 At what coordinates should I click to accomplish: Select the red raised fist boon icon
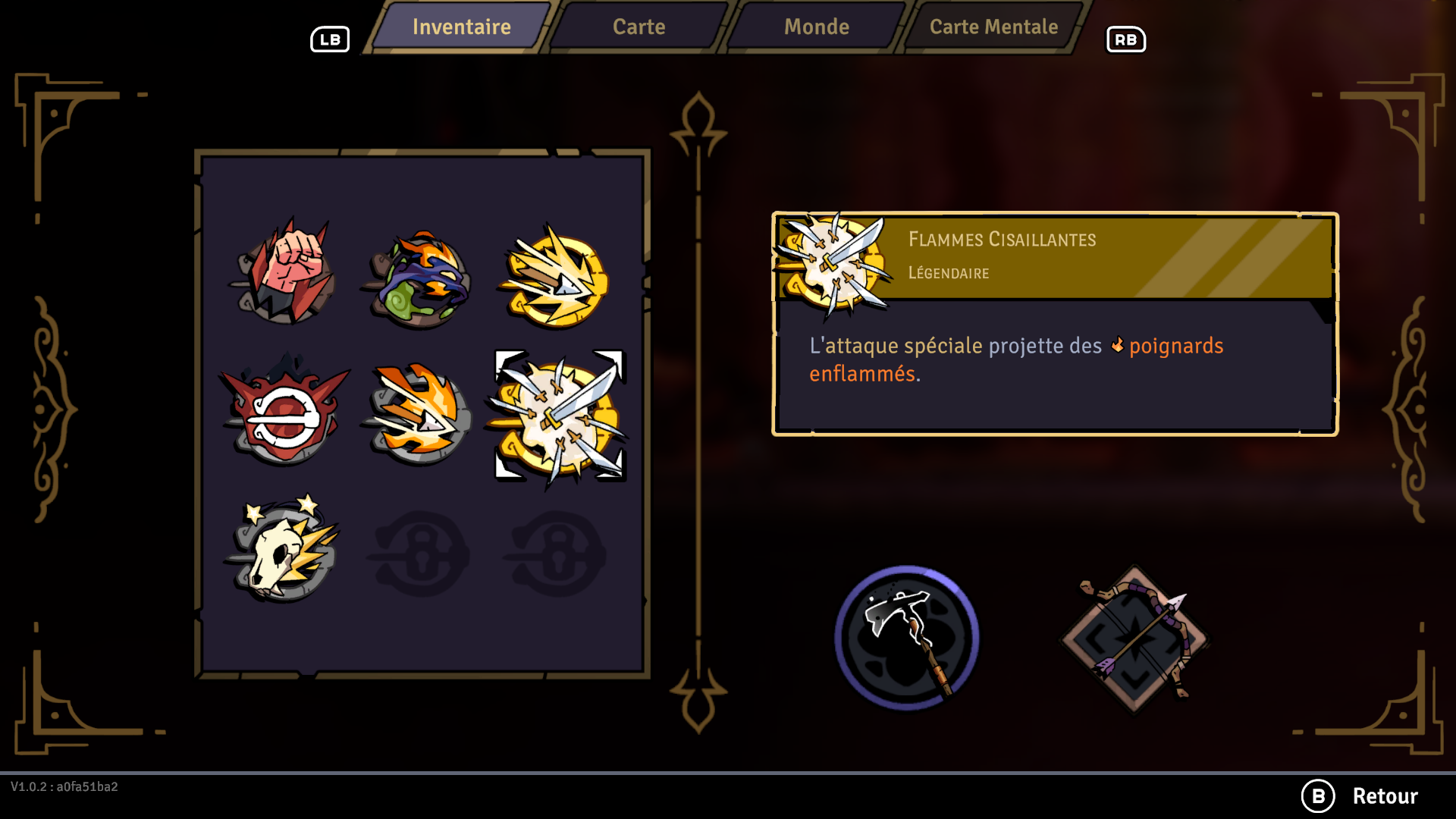pyautogui.click(x=284, y=273)
